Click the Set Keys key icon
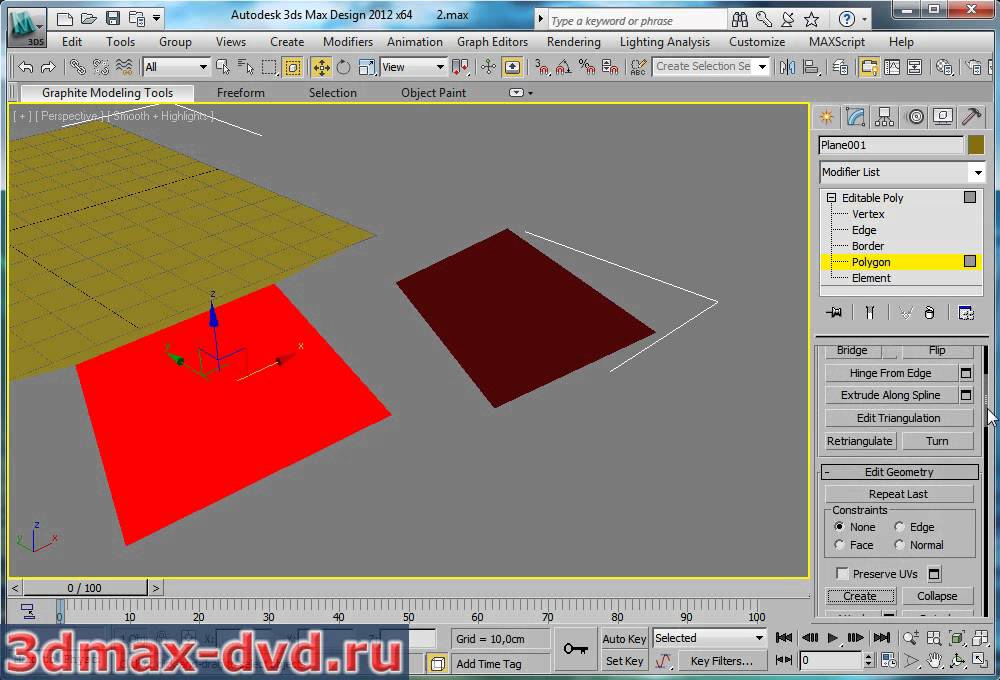Image resolution: width=1000 pixels, height=680 pixels. [x=575, y=649]
